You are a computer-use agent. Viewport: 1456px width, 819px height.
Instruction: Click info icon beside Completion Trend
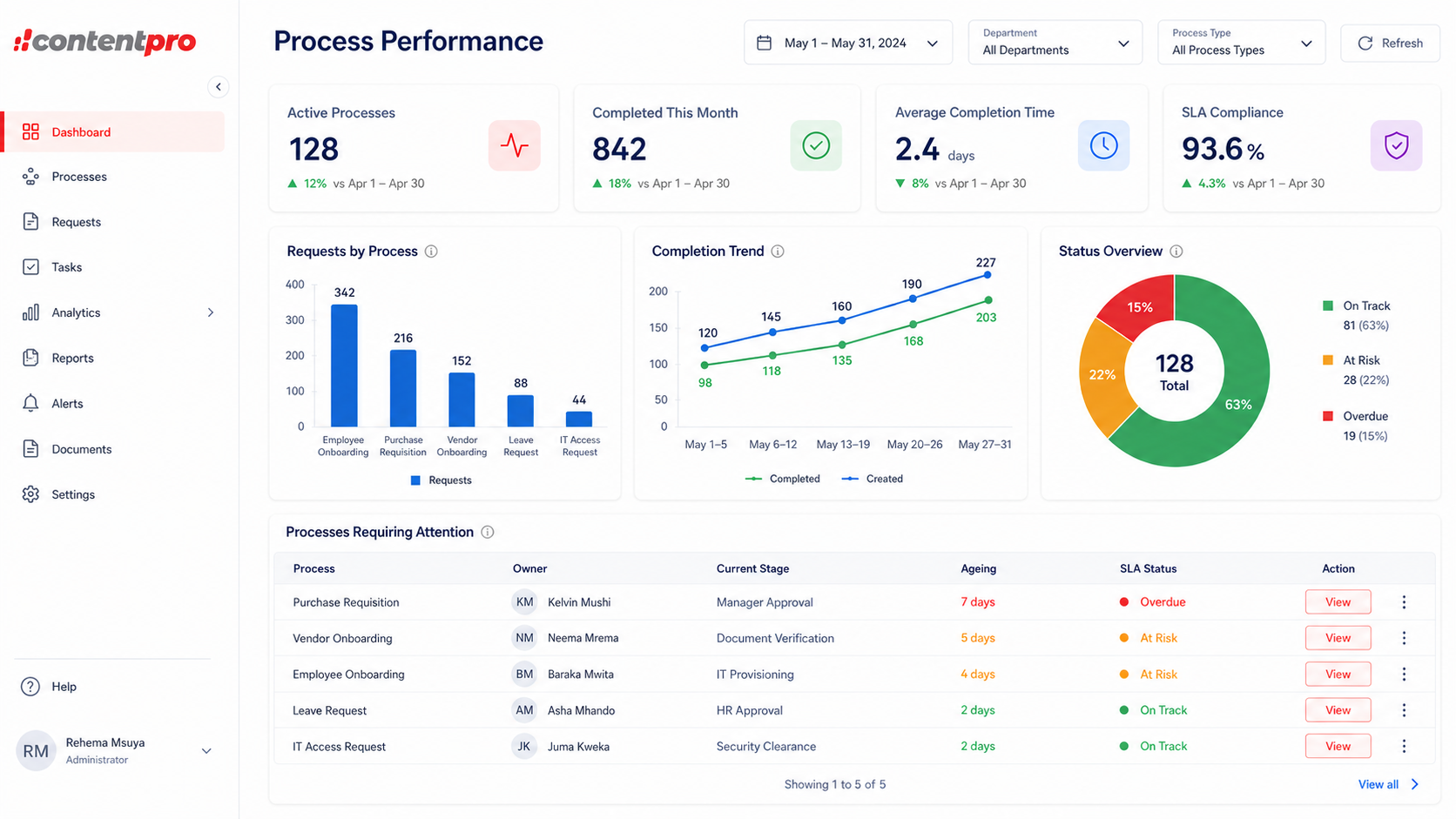click(778, 252)
